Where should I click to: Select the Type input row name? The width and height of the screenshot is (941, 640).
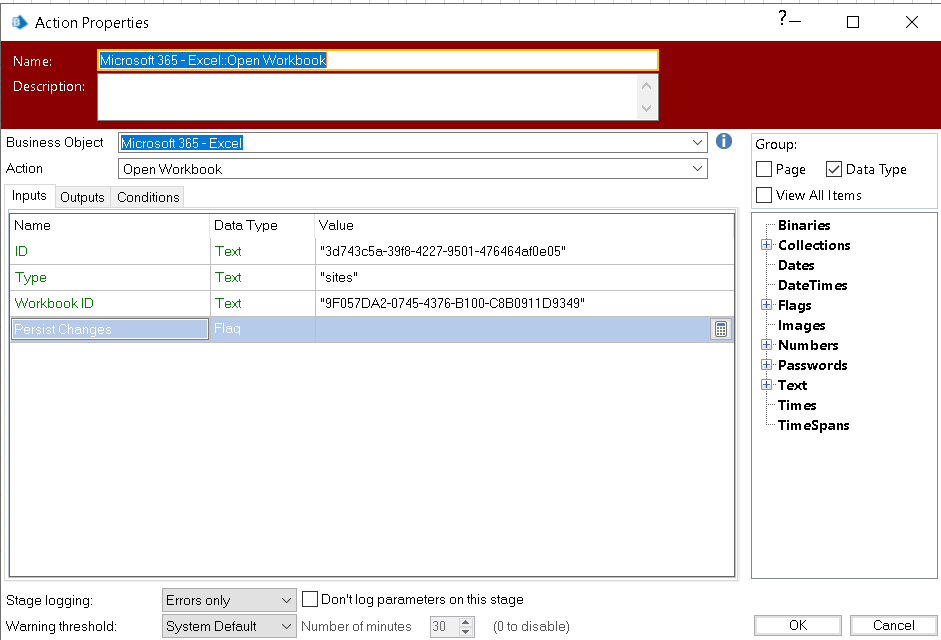pos(110,277)
